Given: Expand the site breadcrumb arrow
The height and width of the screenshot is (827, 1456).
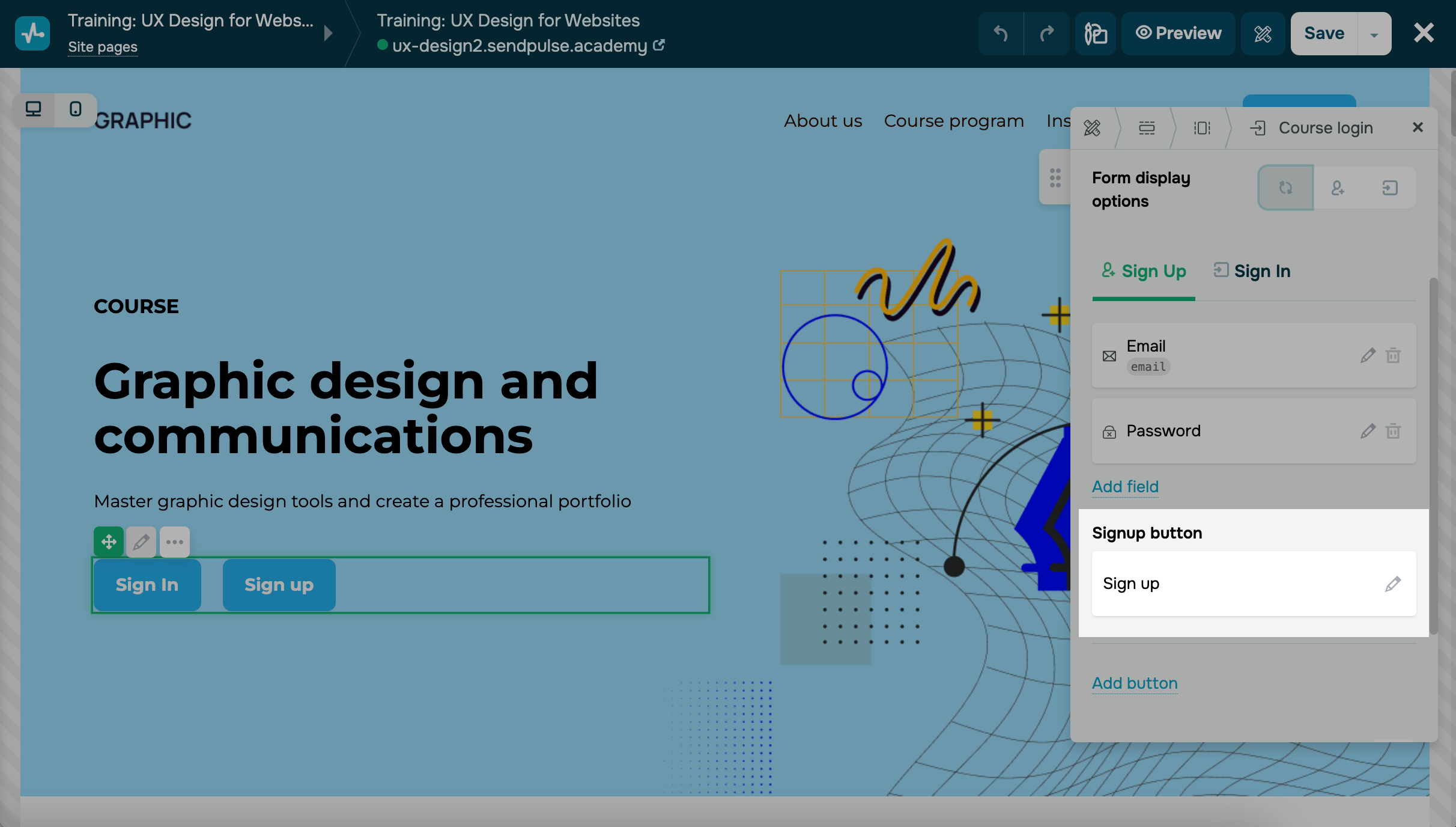Looking at the screenshot, I should click(328, 33).
